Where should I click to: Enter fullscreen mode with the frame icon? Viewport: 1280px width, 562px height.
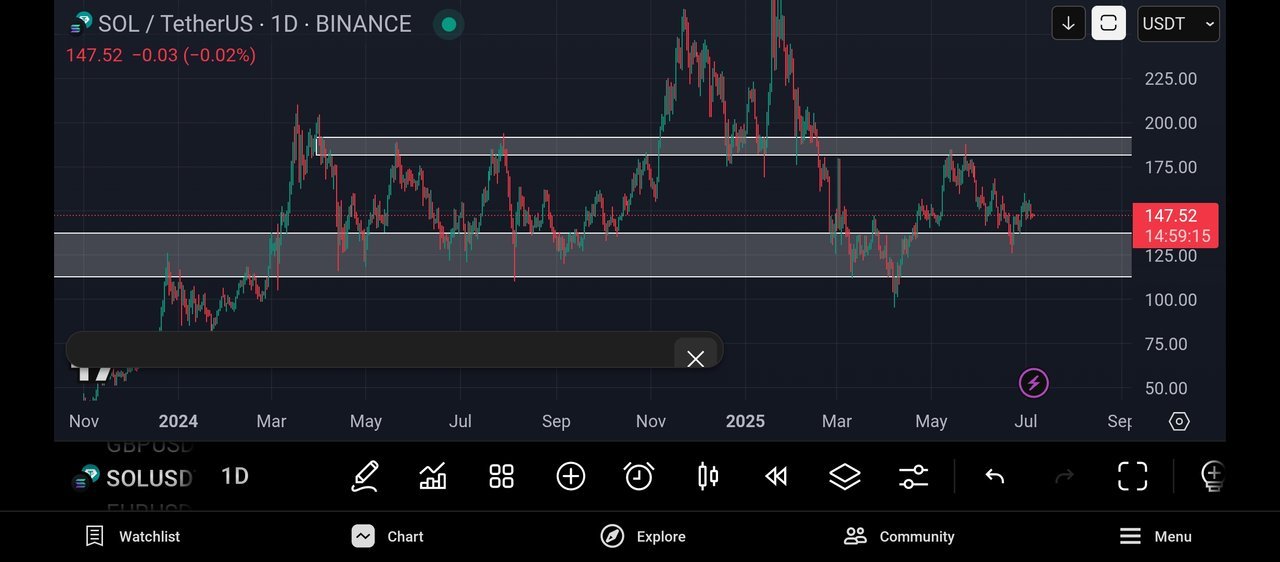[x=1132, y=476]
